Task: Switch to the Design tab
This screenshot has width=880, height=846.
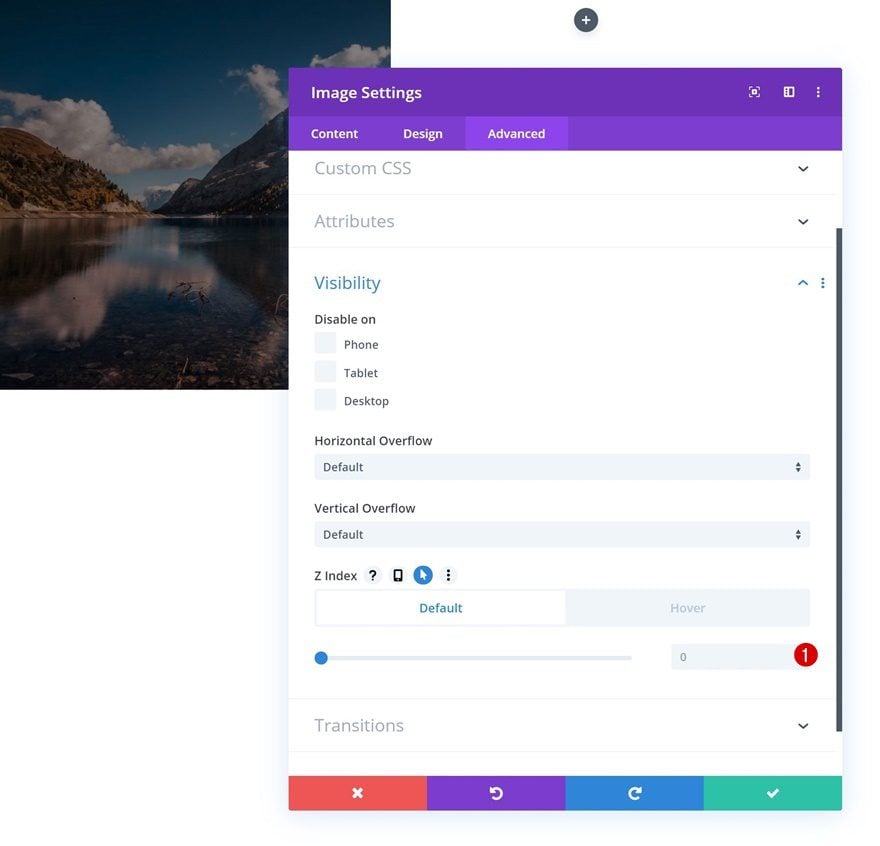Action: 423,134
